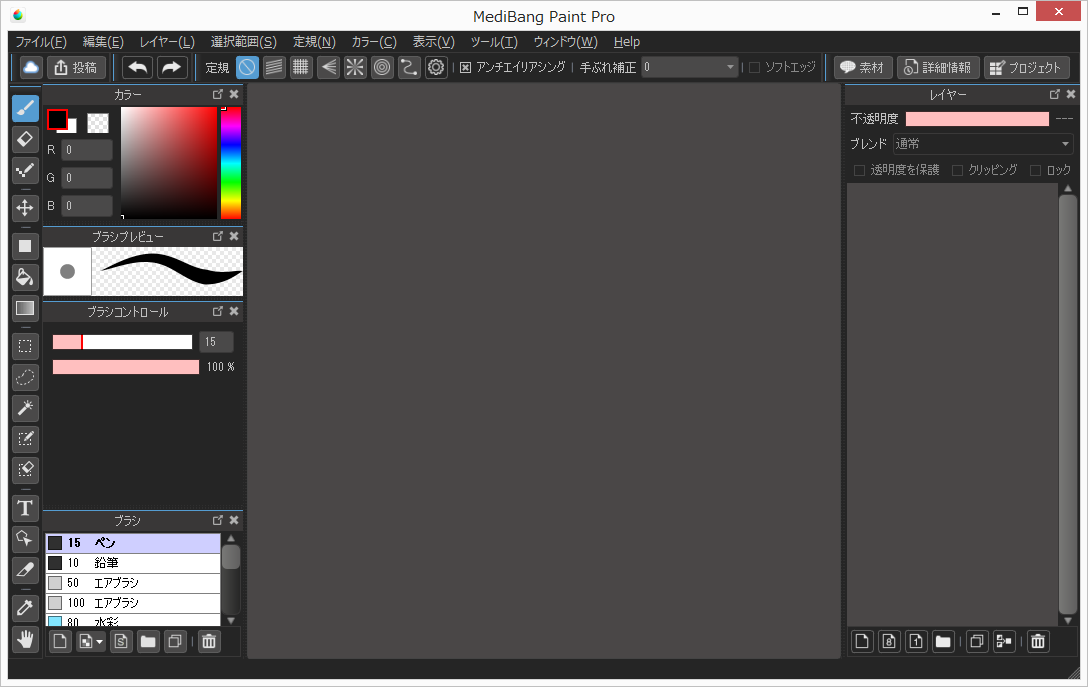Screen dimensions: 1088x687
Task: Create a new layer in the Layers panel
Action: (861, 641)
